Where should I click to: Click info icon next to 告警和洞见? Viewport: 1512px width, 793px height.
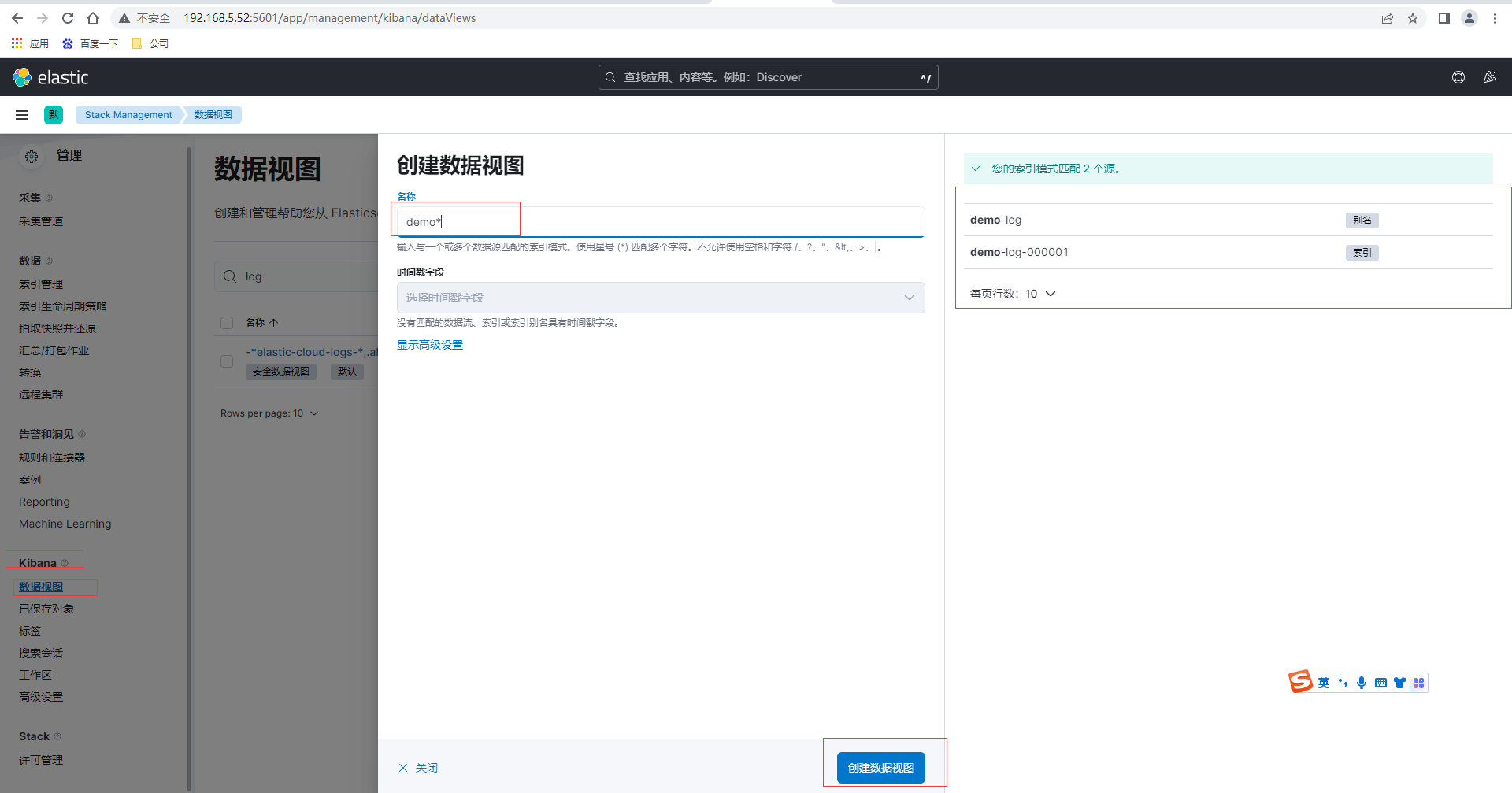coord(82,434)
